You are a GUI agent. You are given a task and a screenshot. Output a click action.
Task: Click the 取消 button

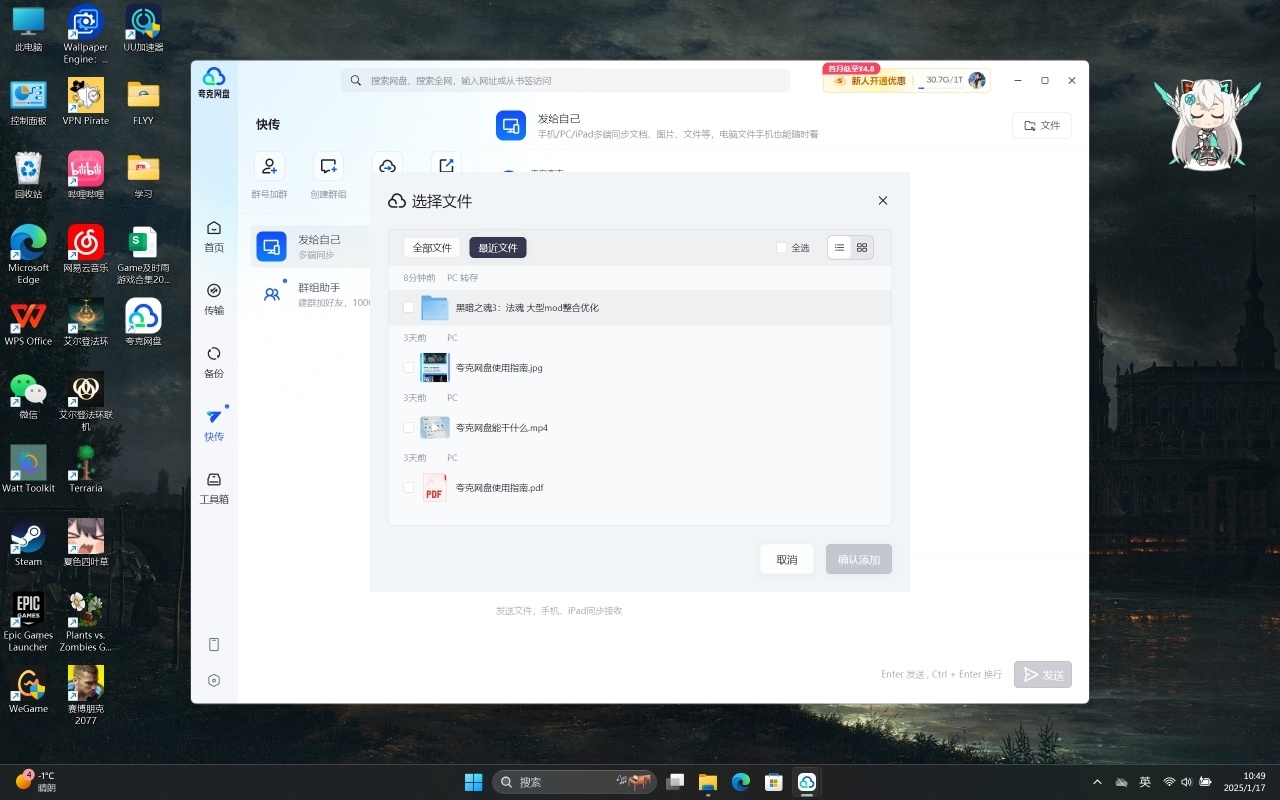tap(787, 559)
